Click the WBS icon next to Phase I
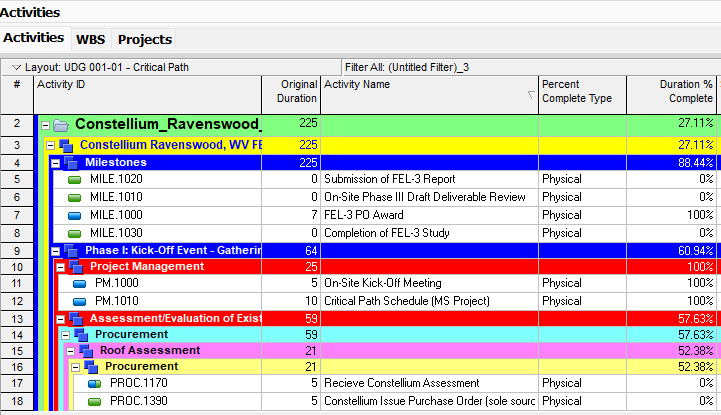 71,251
